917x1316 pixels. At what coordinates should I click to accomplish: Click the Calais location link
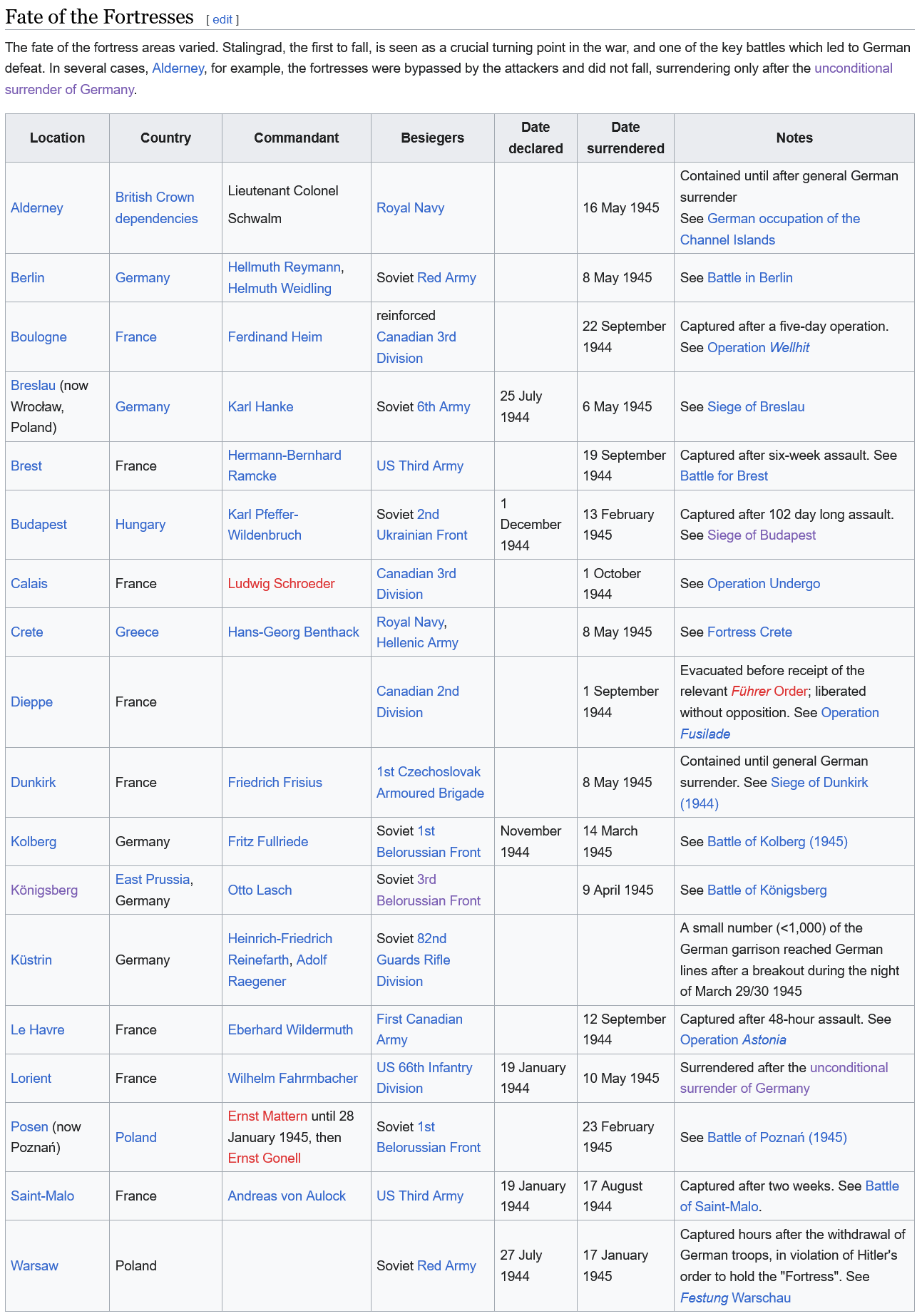[x=29, y=584]
